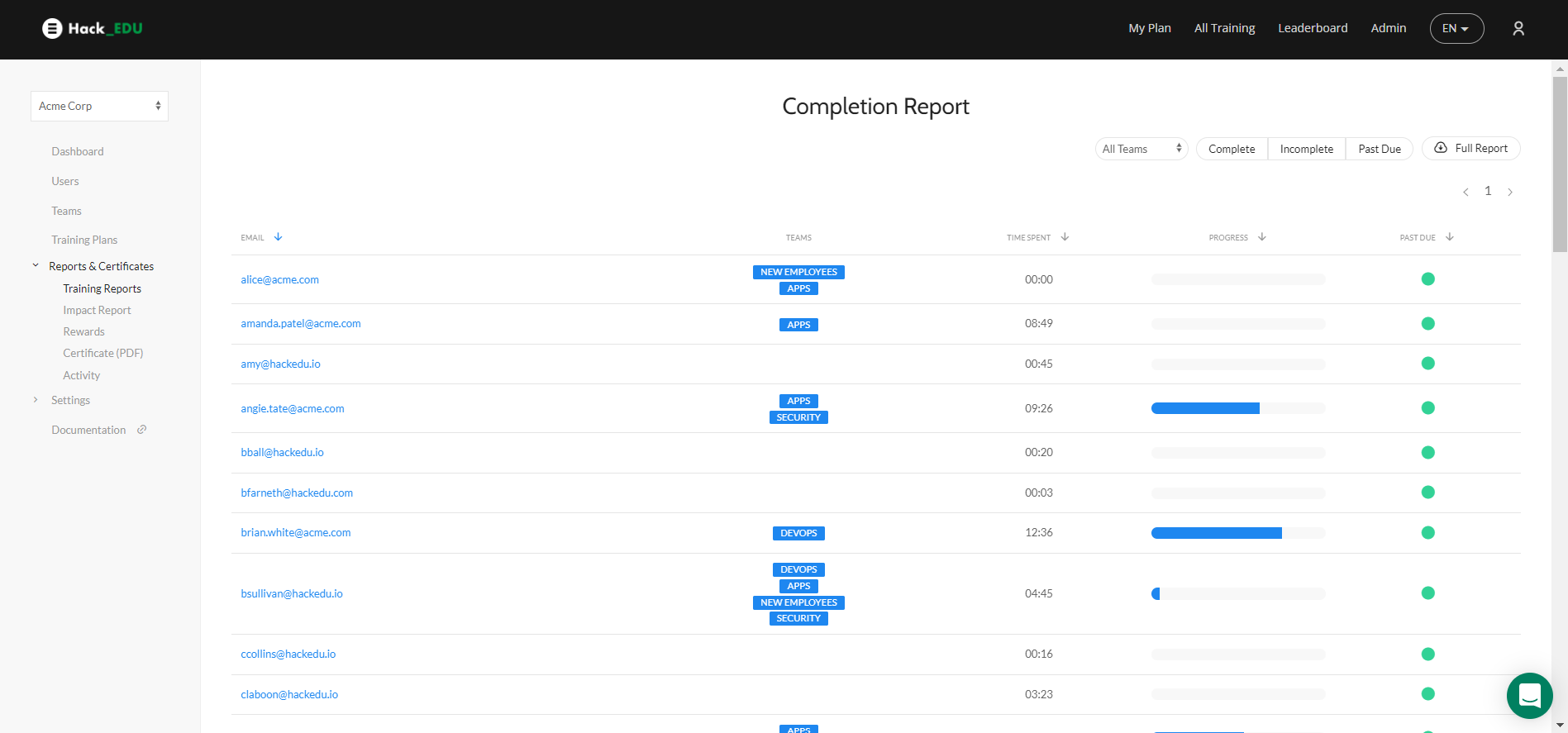This screenshot has width=1568, height=733.
Task: Filter report by Incomplete
Action: click(x=1306, y=150)
